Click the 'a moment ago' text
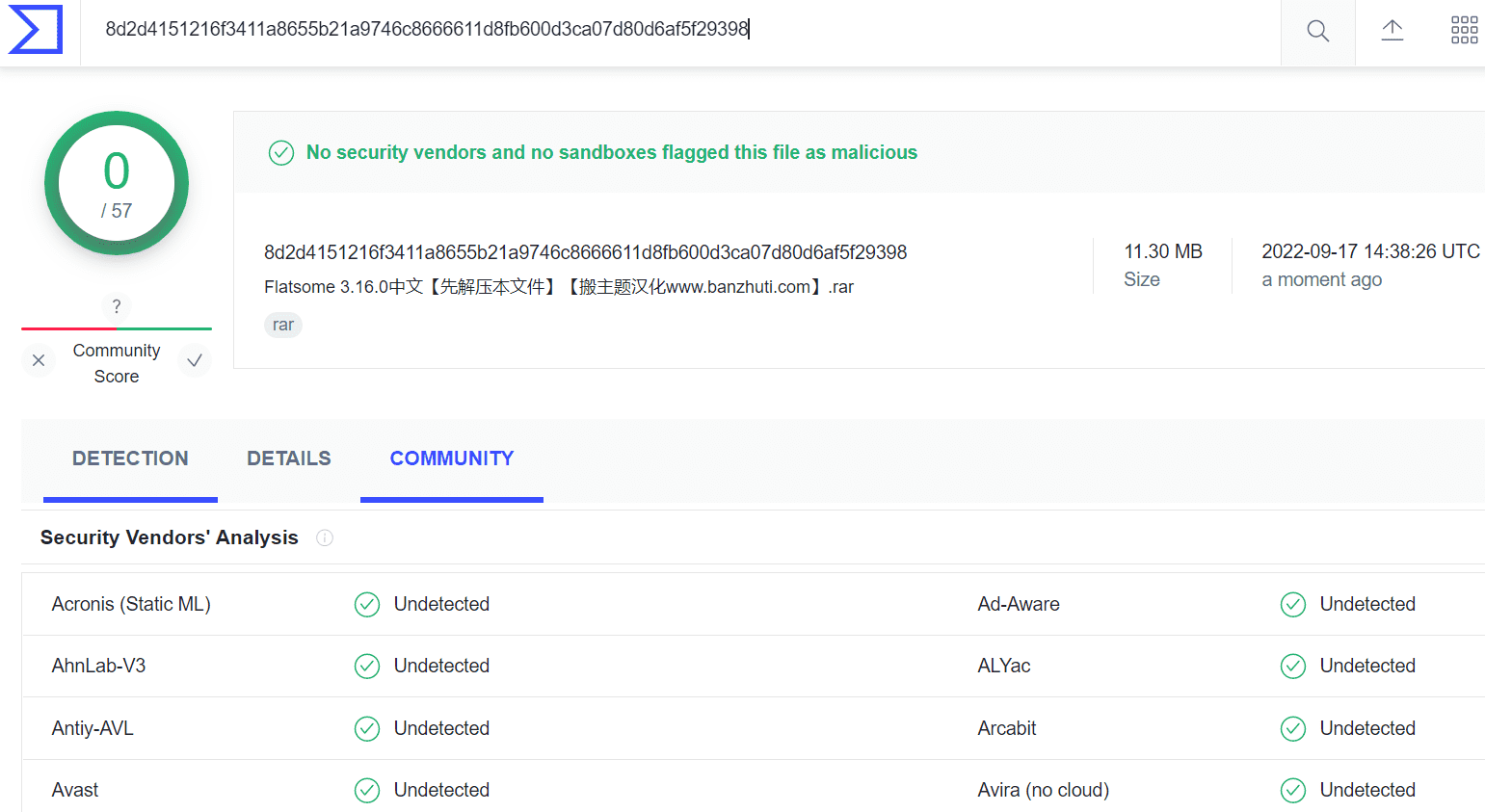Screen dimensions: 1485x812 click(1321, 279)
